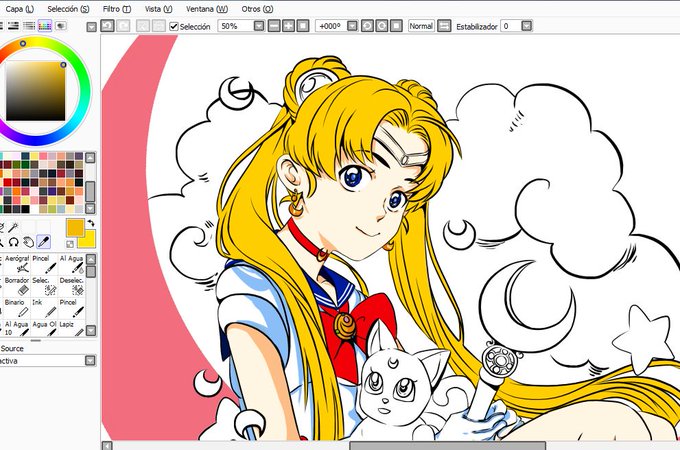Open dropdown arrow left of undo
The height and width of the screenshot is (450, 680).
91,27
